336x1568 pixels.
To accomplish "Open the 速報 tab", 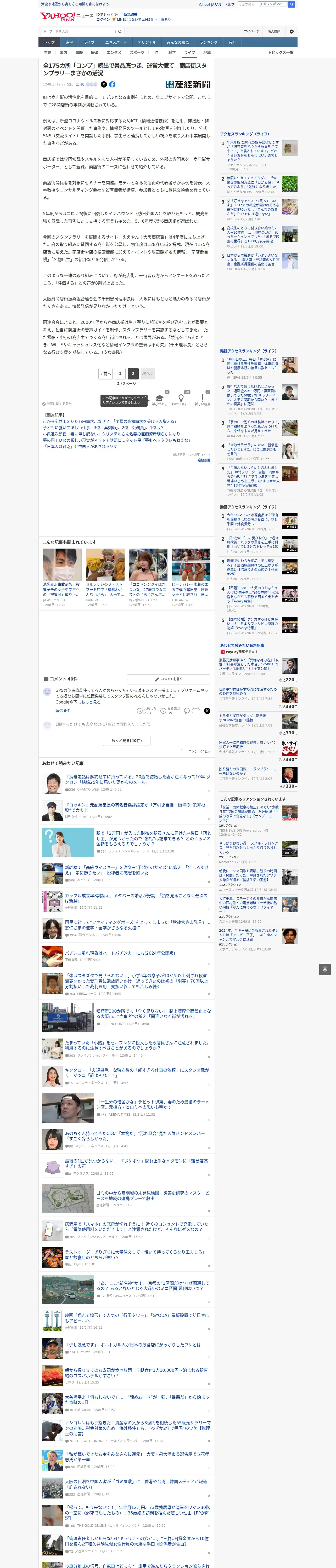I will click(69, 43).
